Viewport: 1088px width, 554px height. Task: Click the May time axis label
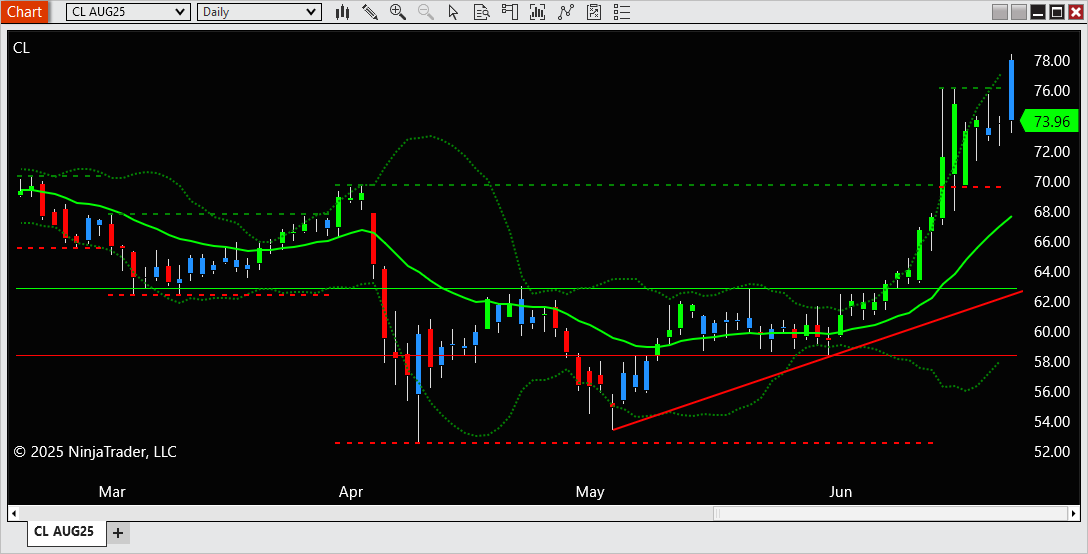[590, 492]
